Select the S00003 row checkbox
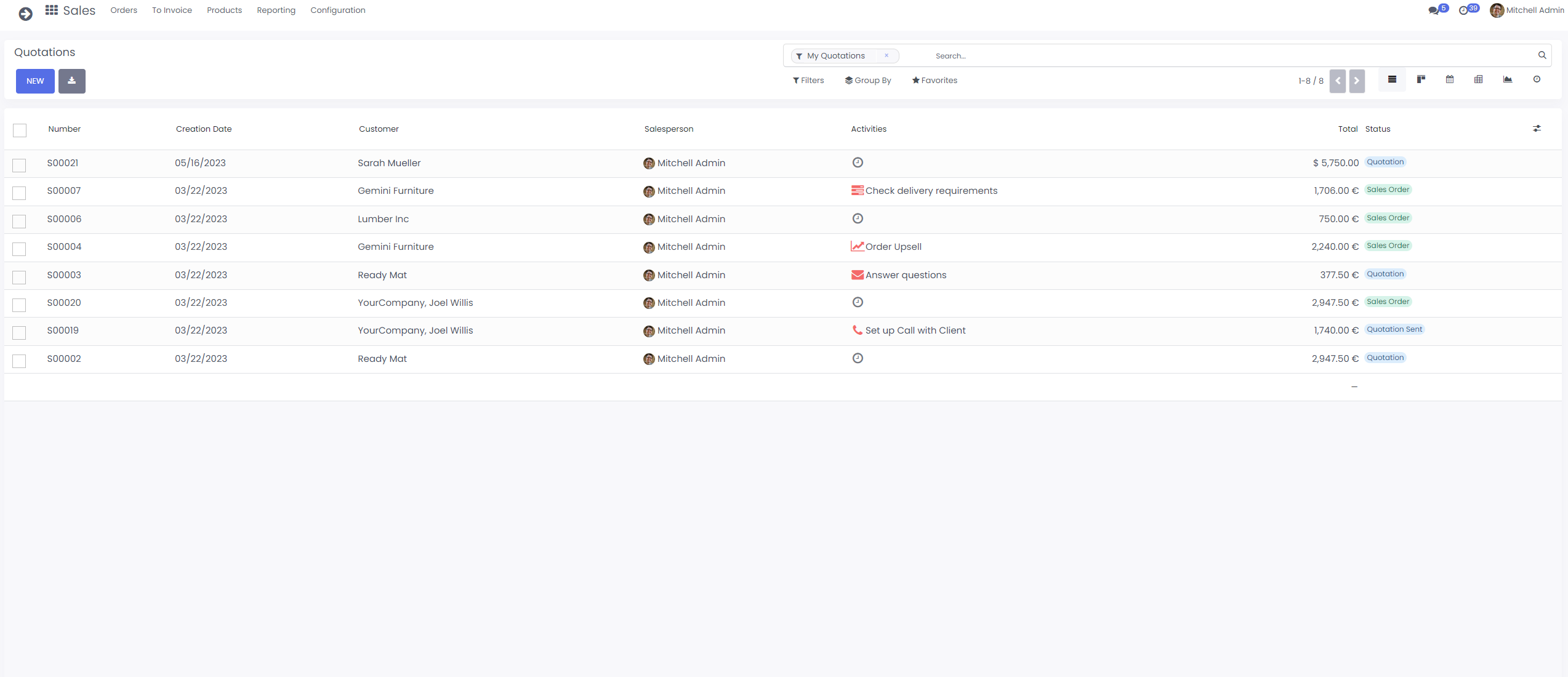This screenshot has height=677, width=1568. 20,278
